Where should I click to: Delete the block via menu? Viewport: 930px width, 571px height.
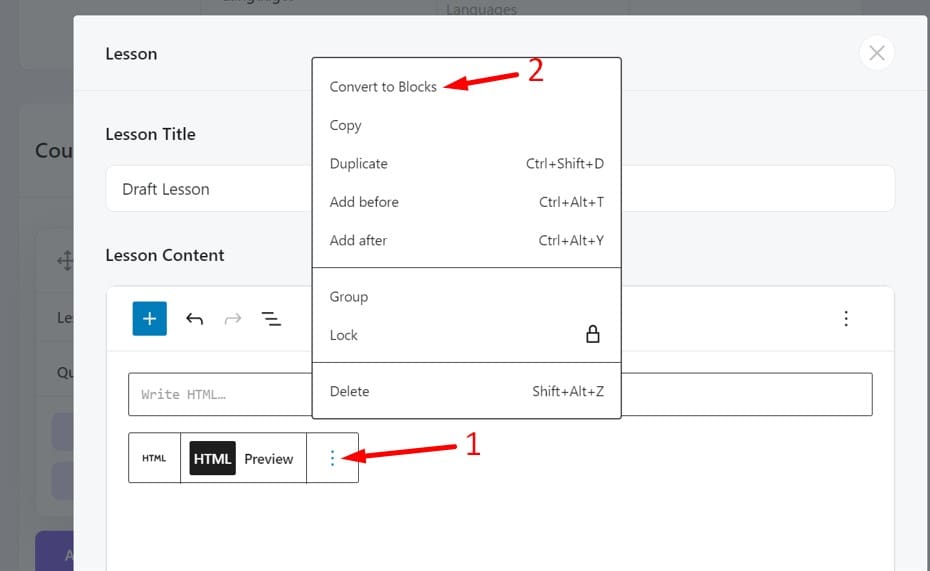coord(350,391)
